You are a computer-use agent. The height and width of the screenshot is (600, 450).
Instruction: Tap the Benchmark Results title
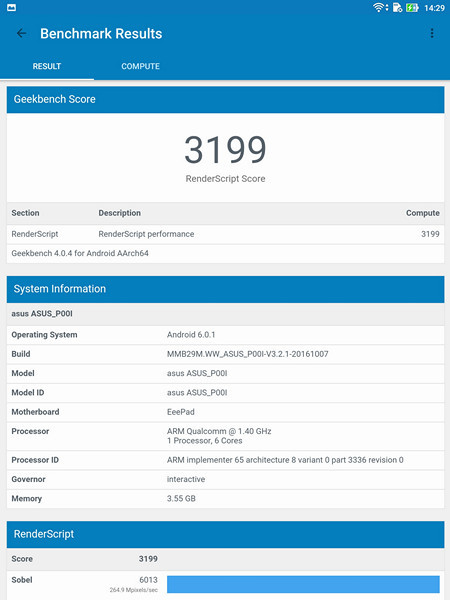coord(101,34)
